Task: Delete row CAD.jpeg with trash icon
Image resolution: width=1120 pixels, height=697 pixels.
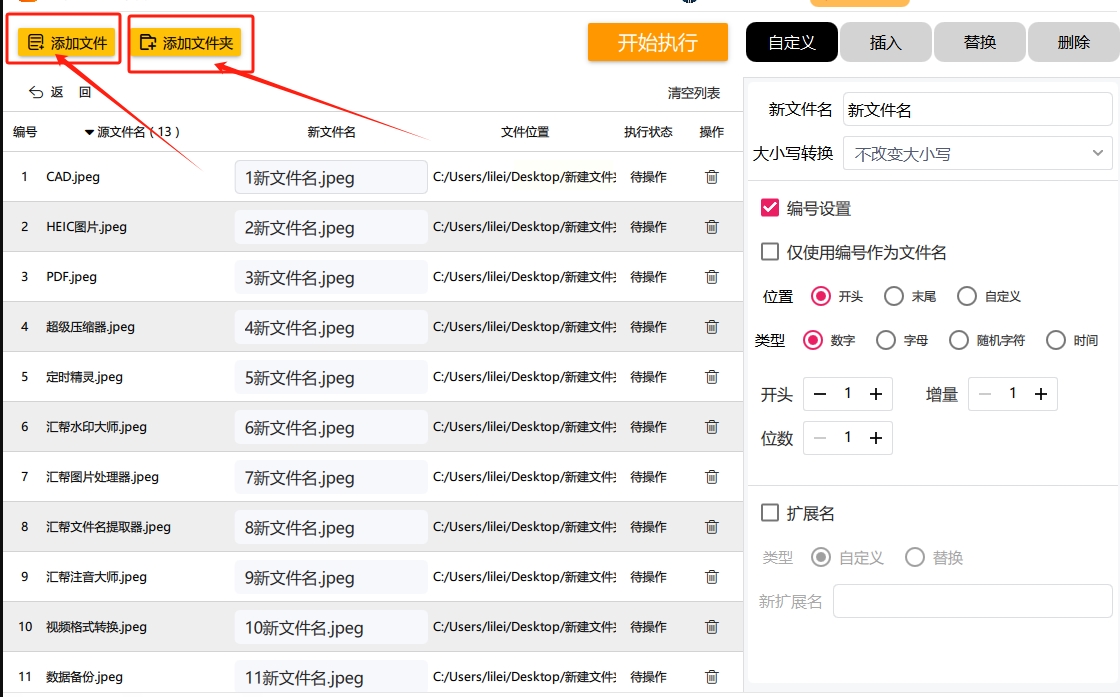Action: coord(711,177)
